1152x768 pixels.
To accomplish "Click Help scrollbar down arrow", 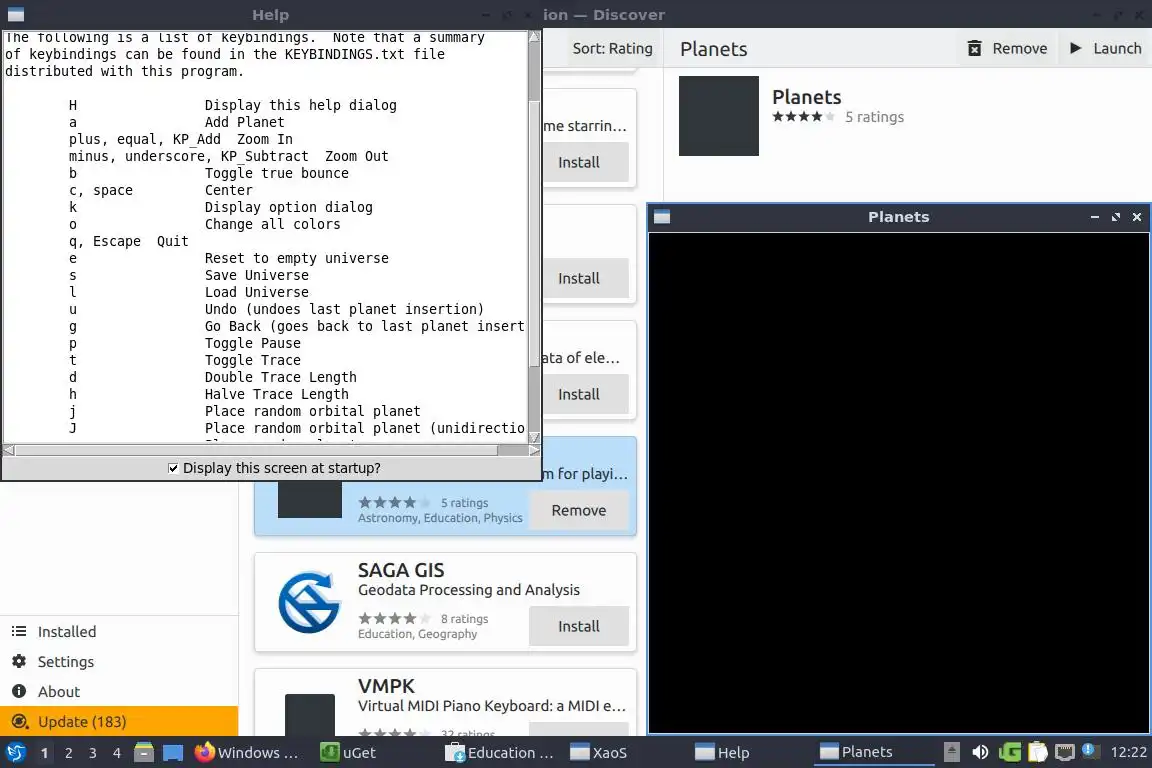I will (534, 437).
